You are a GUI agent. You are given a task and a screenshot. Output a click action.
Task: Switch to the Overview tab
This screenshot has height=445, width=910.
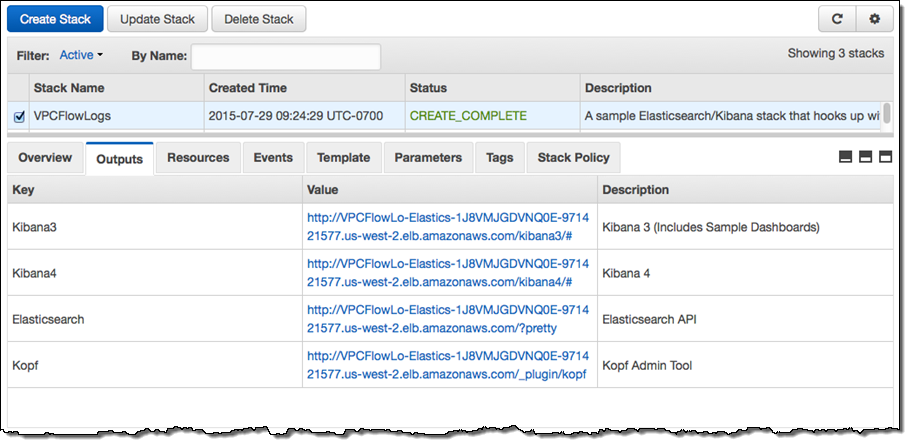pyautogui.click(x=45, y=158)
